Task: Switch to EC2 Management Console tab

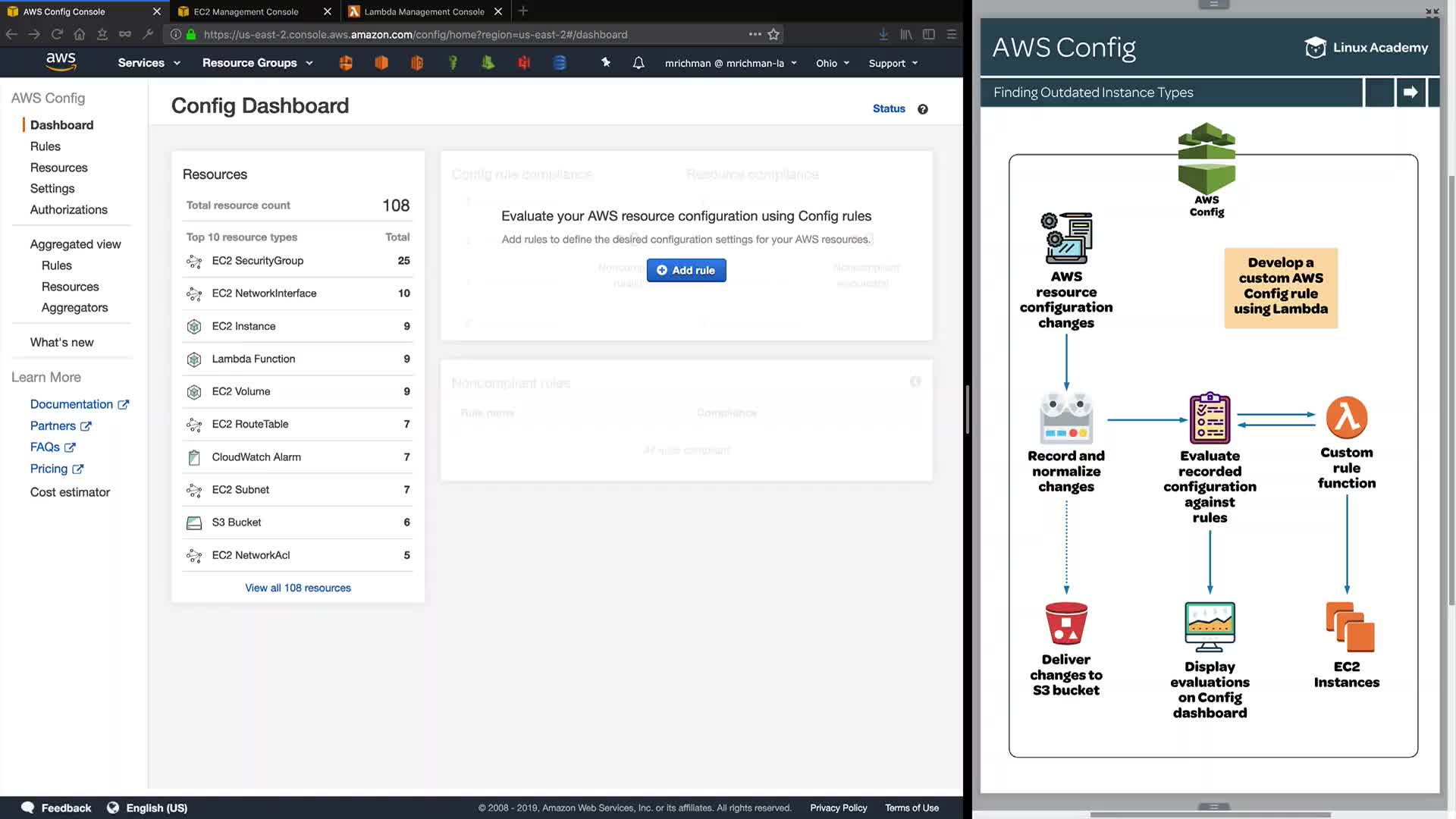Action: (246, 11)
